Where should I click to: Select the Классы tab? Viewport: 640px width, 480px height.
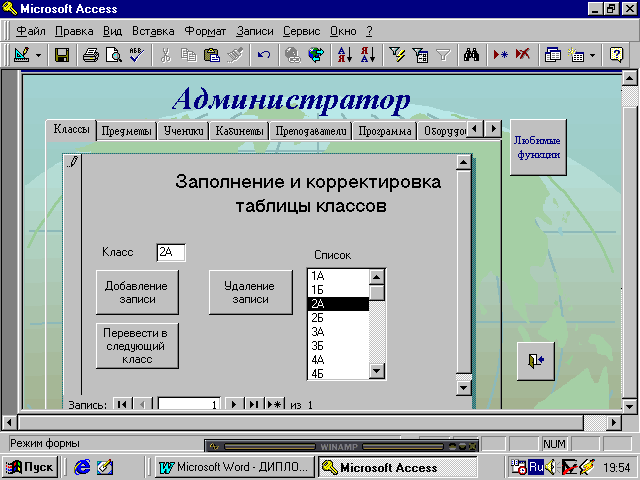pos(71,130)
